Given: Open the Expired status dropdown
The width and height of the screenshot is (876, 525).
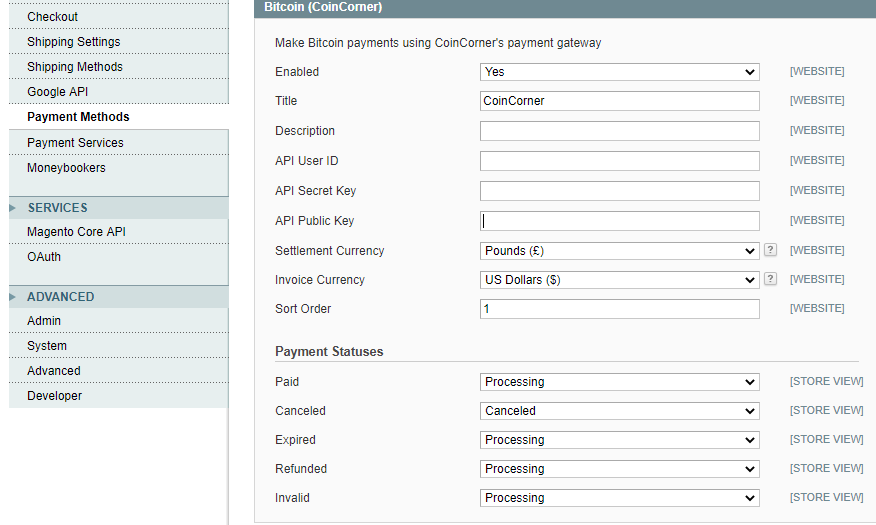Looking at the screenshot, I should [x=620, y=440].
